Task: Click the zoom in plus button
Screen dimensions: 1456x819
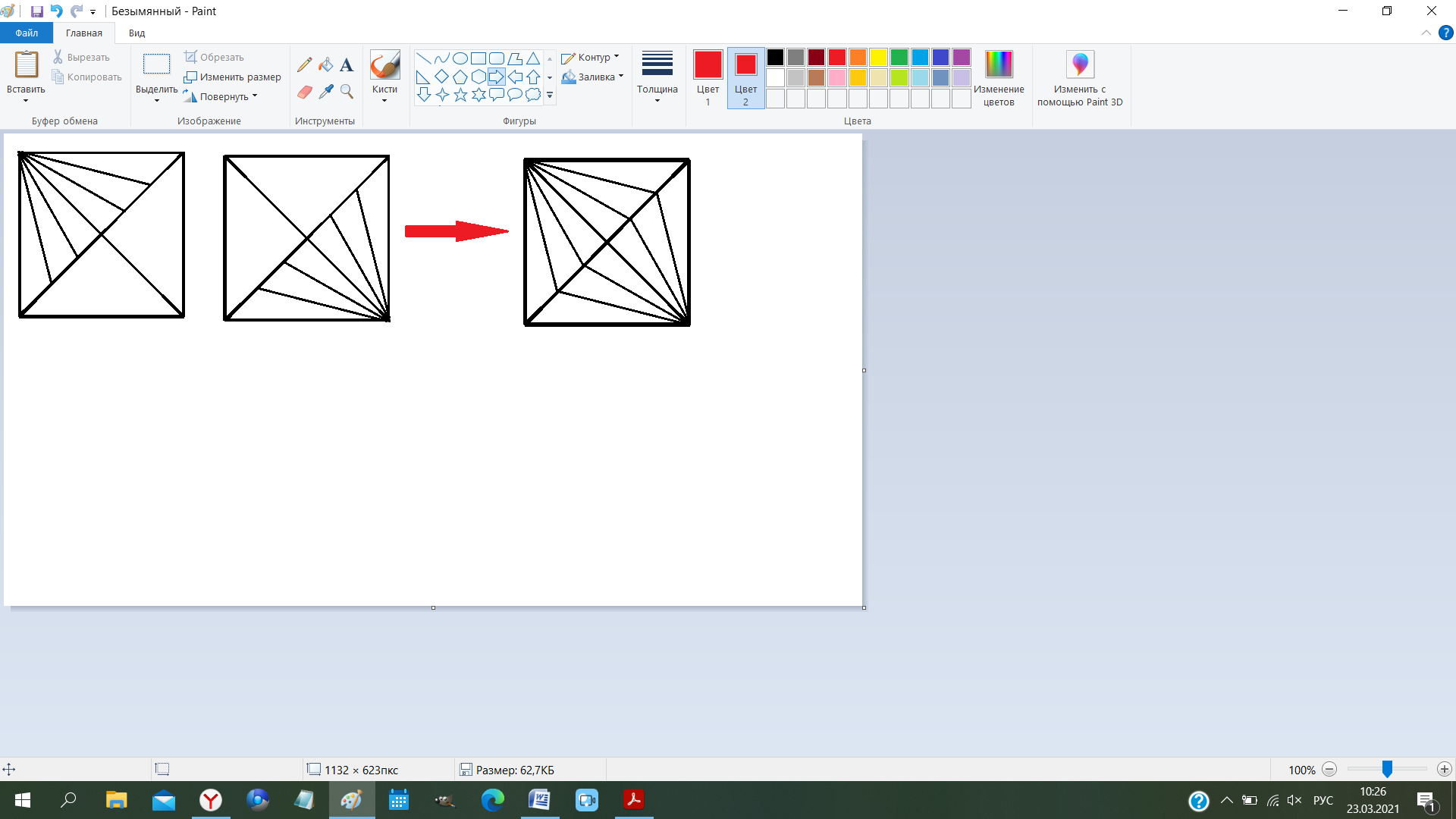Action: tap(1444, 770)
